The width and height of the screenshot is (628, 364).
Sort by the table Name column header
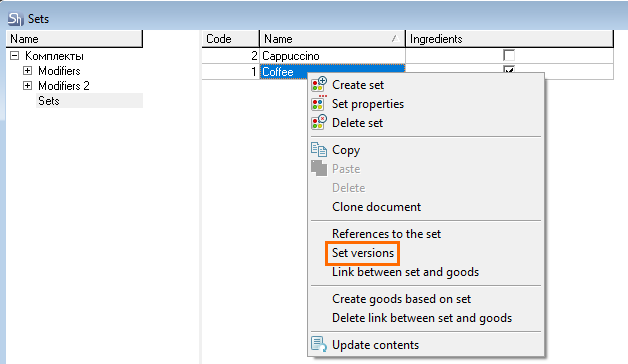click(332, 39)
